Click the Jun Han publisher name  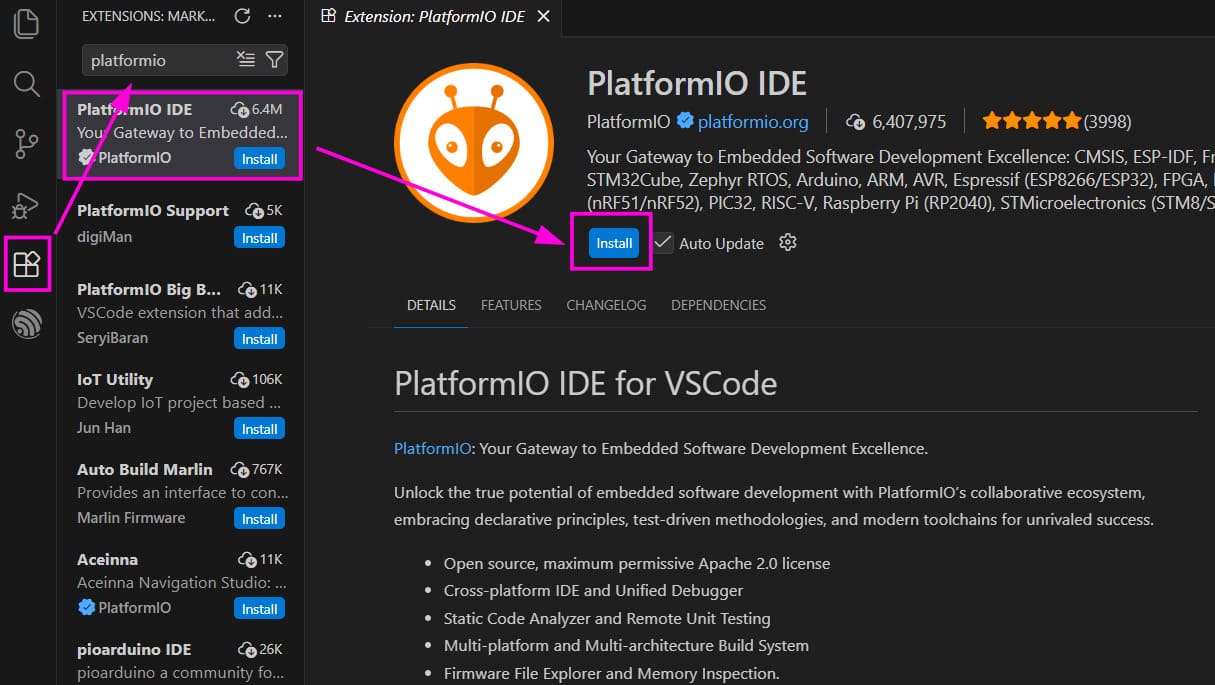[x=104, y=428]
